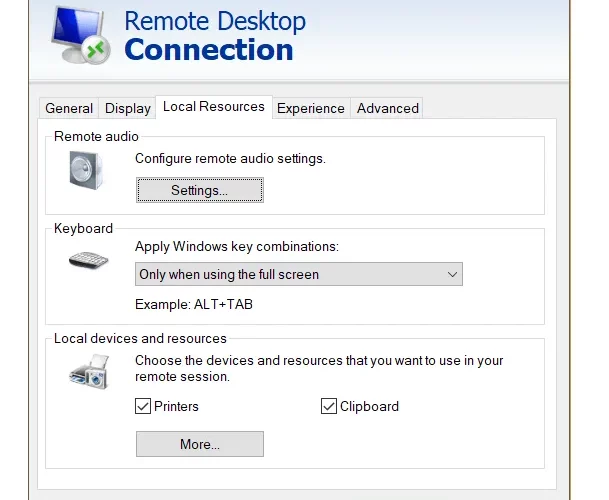
Task: Click the speaker icon in Remote audio
Action: tap(86, 170)
